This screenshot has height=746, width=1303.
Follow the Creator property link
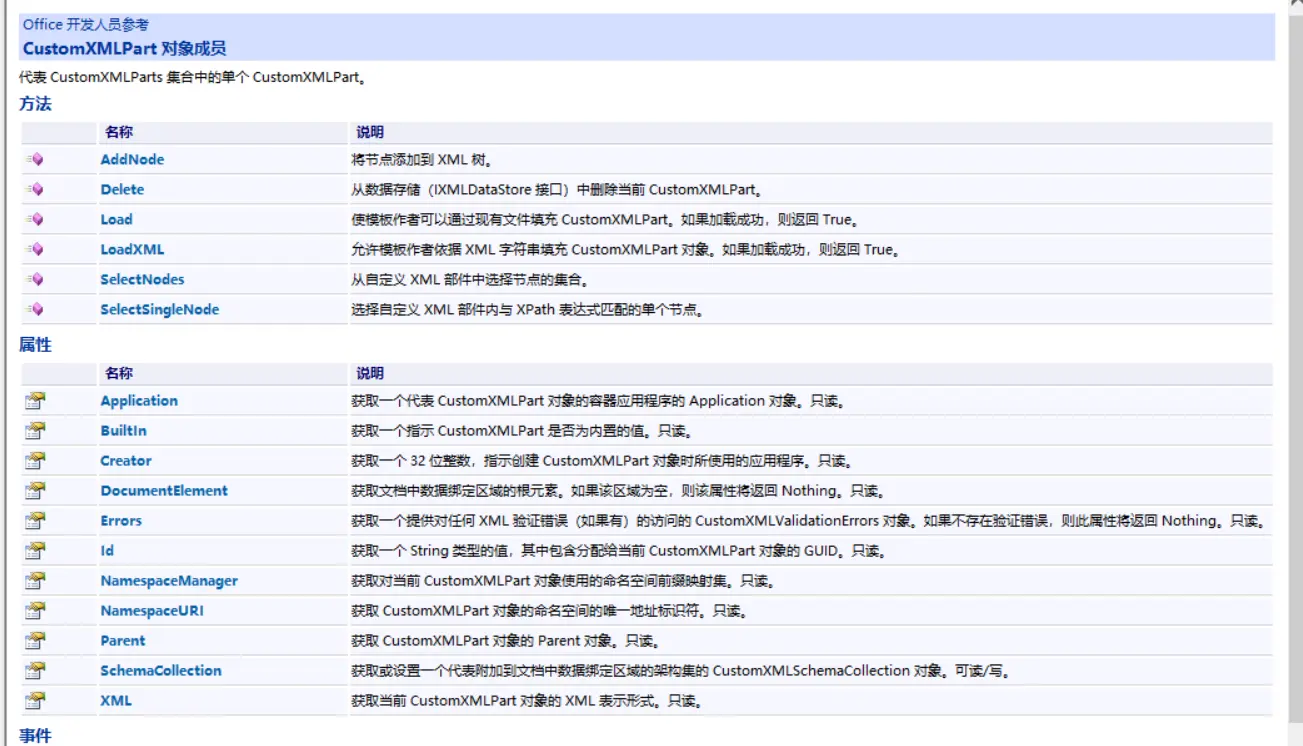(126, 461)
